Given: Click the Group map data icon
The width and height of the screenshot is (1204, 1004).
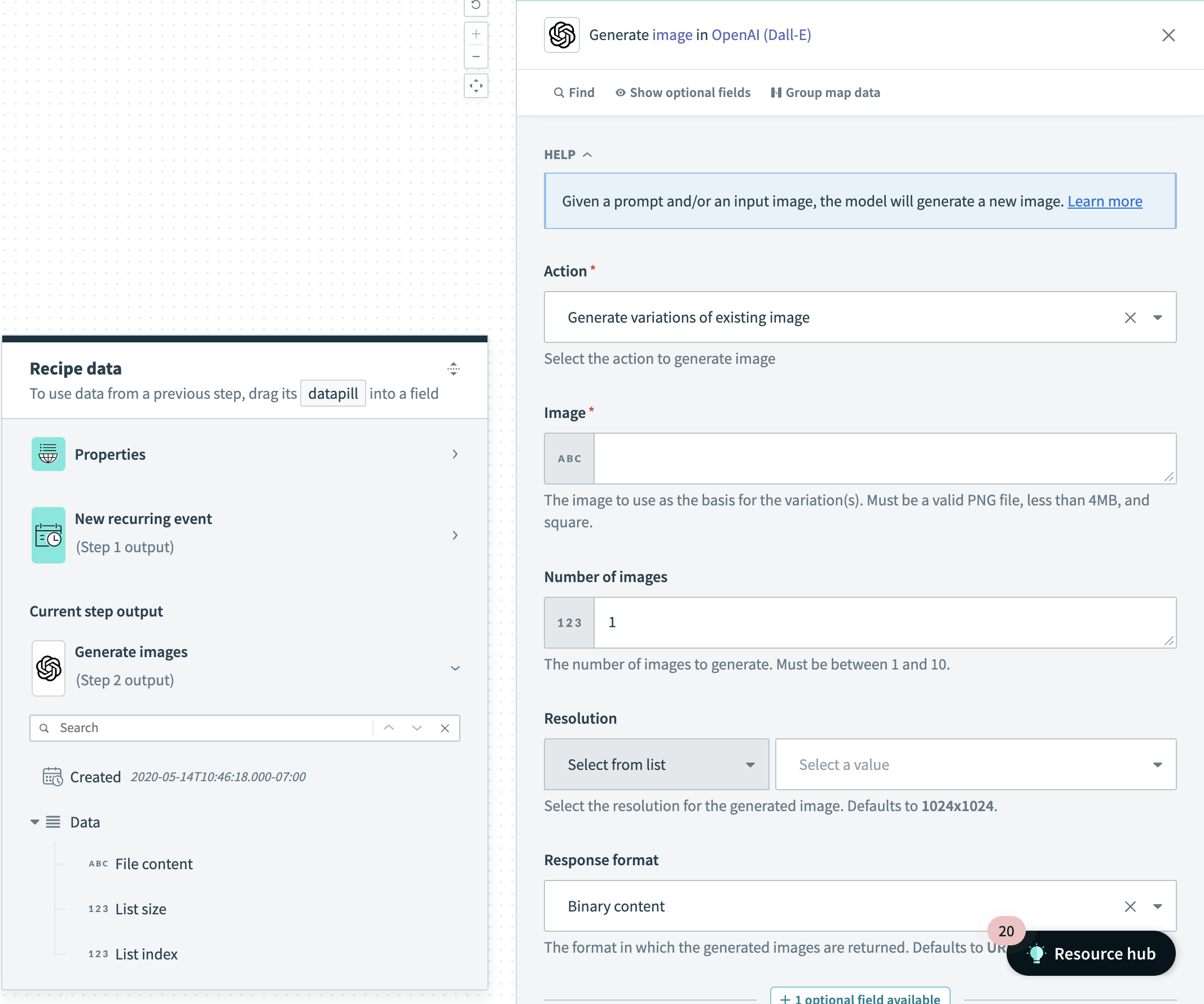Looking at the screenshot, I should [776, 92].
